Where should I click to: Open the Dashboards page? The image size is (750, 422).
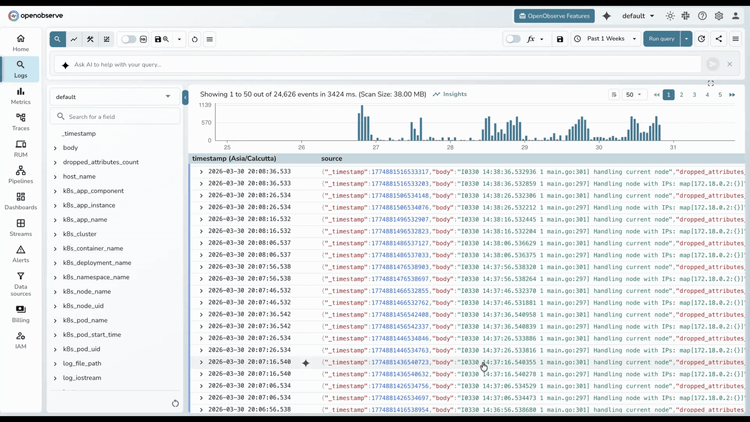click(x=20, y=201)
